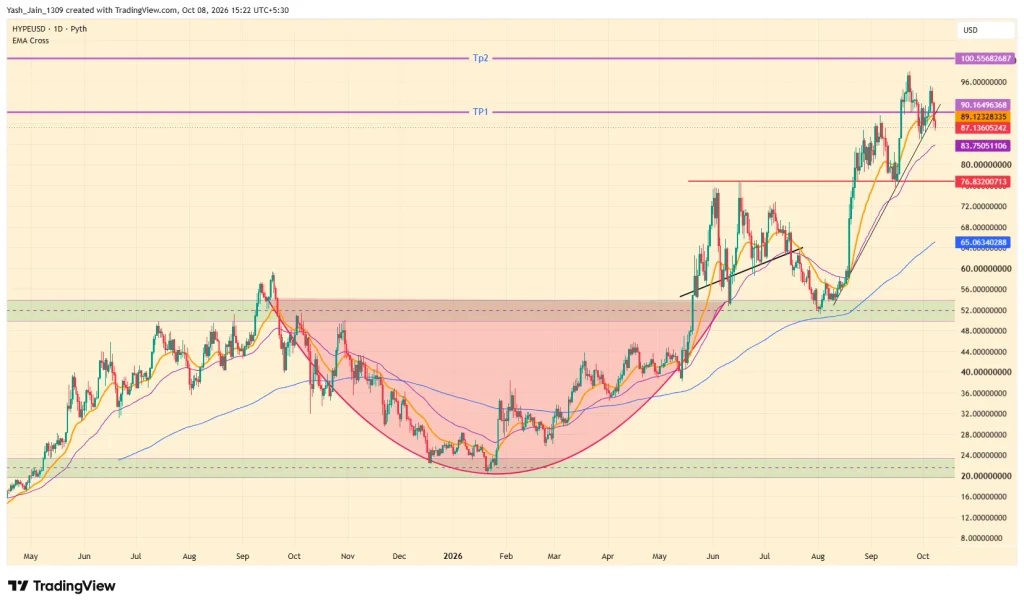Screen dimensions: 1024x606
Task: Click the 40.00000000 axis value
Action: coord(985,372)
